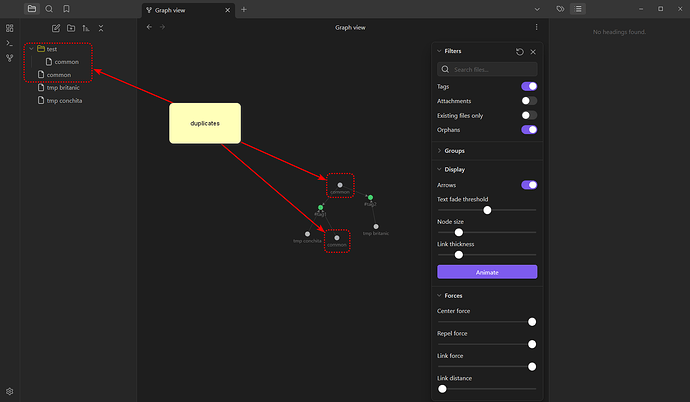690x402 pixels.
Task: Toggle the Tags filter switch
Action: (529, 86)
